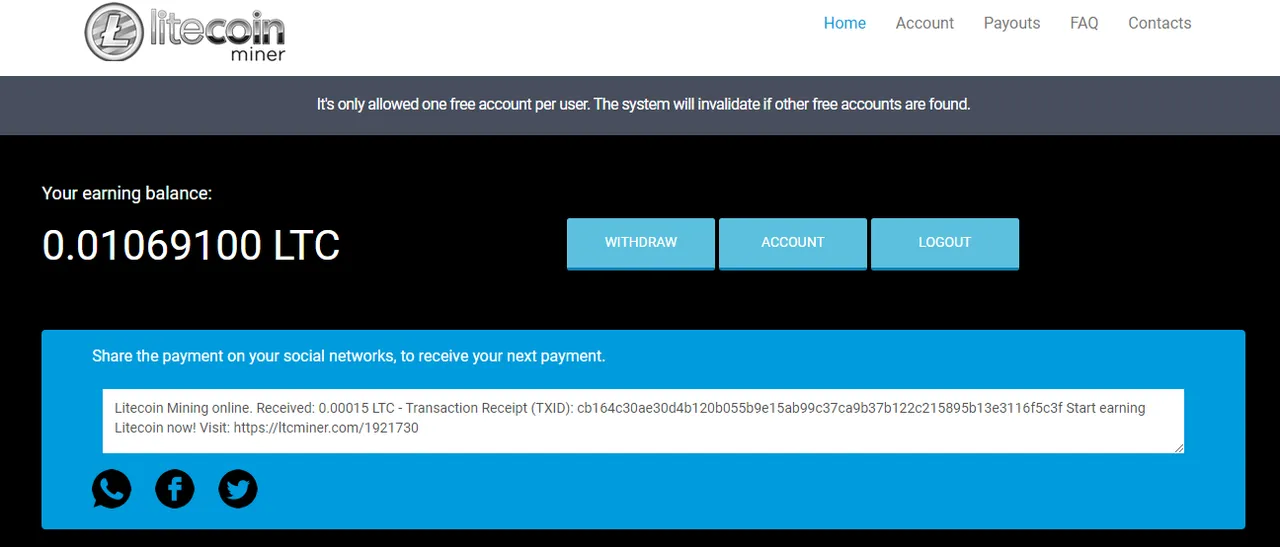The height and width of the screenshot is (547, 1280).
Task: Click the 0.01069100 LTC balance value
Action: (x=191, y=245)
